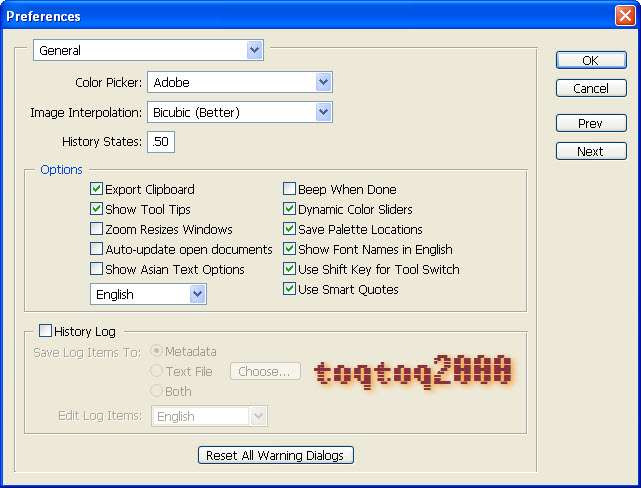Go to Prev preferences page
Viewport: 641px width, 488px height.
[x=590, y=123]
